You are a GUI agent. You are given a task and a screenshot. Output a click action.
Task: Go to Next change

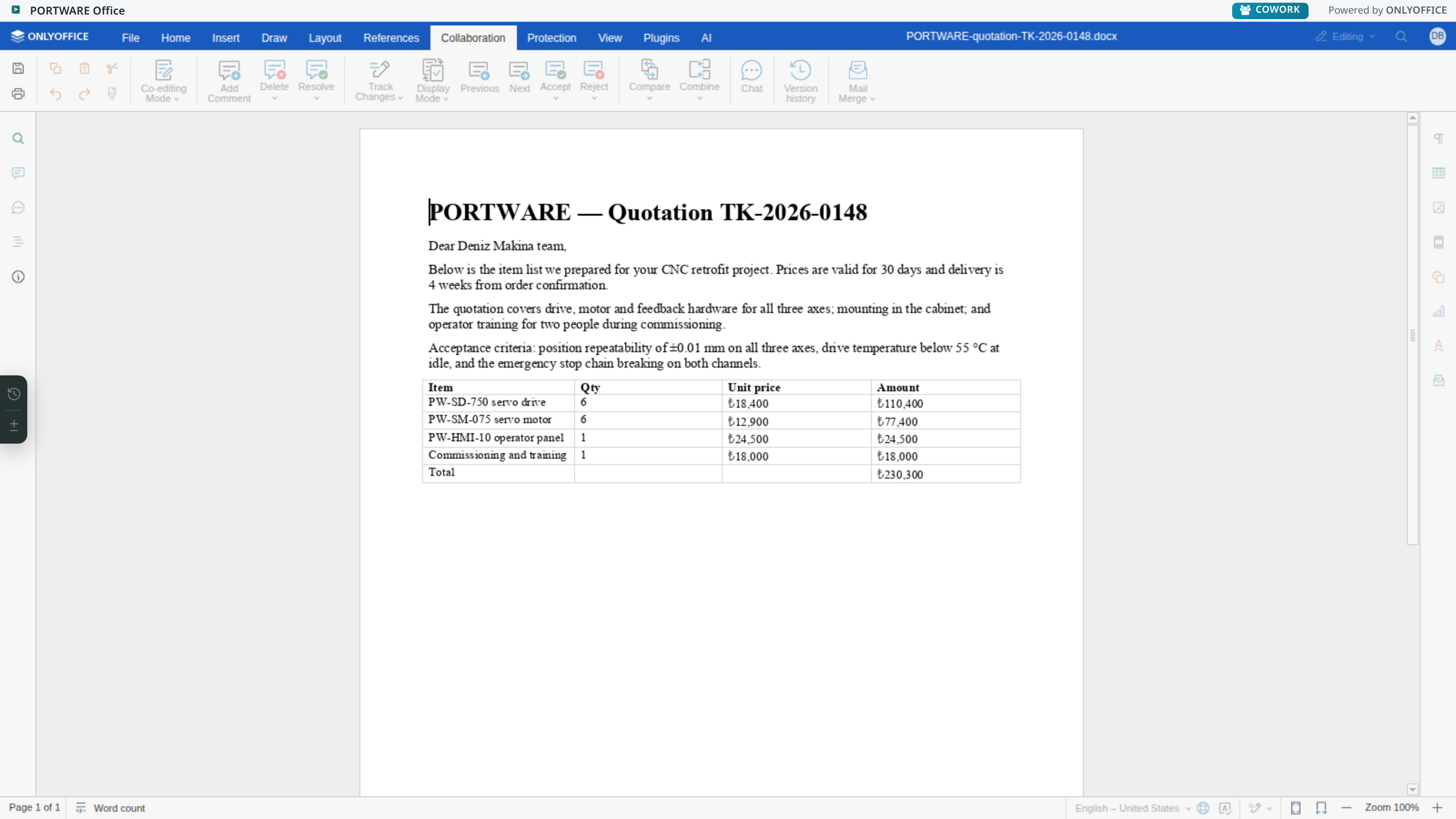tap(520, 77)
